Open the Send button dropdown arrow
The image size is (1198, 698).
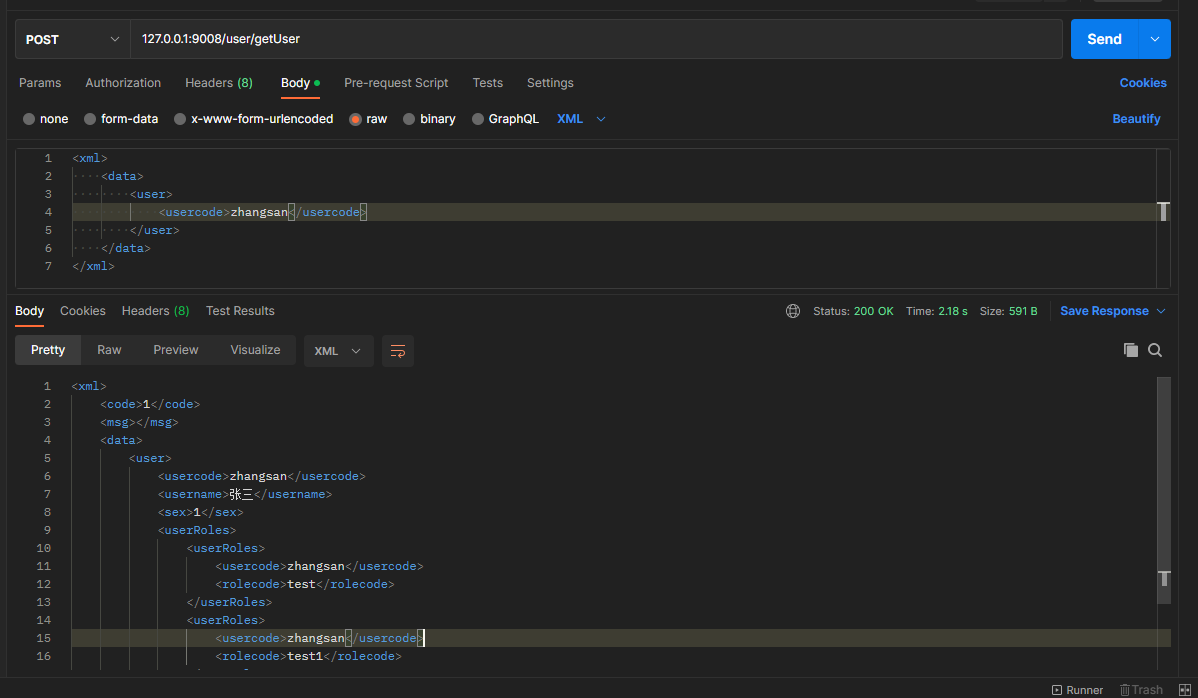(1155, 39)
